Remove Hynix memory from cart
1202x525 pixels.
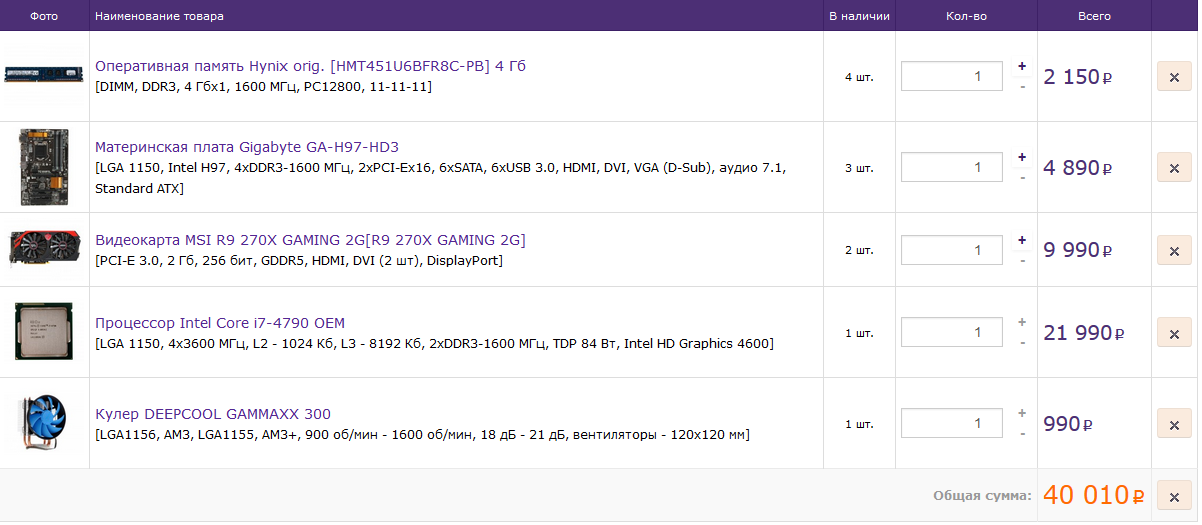[1174, 76]
